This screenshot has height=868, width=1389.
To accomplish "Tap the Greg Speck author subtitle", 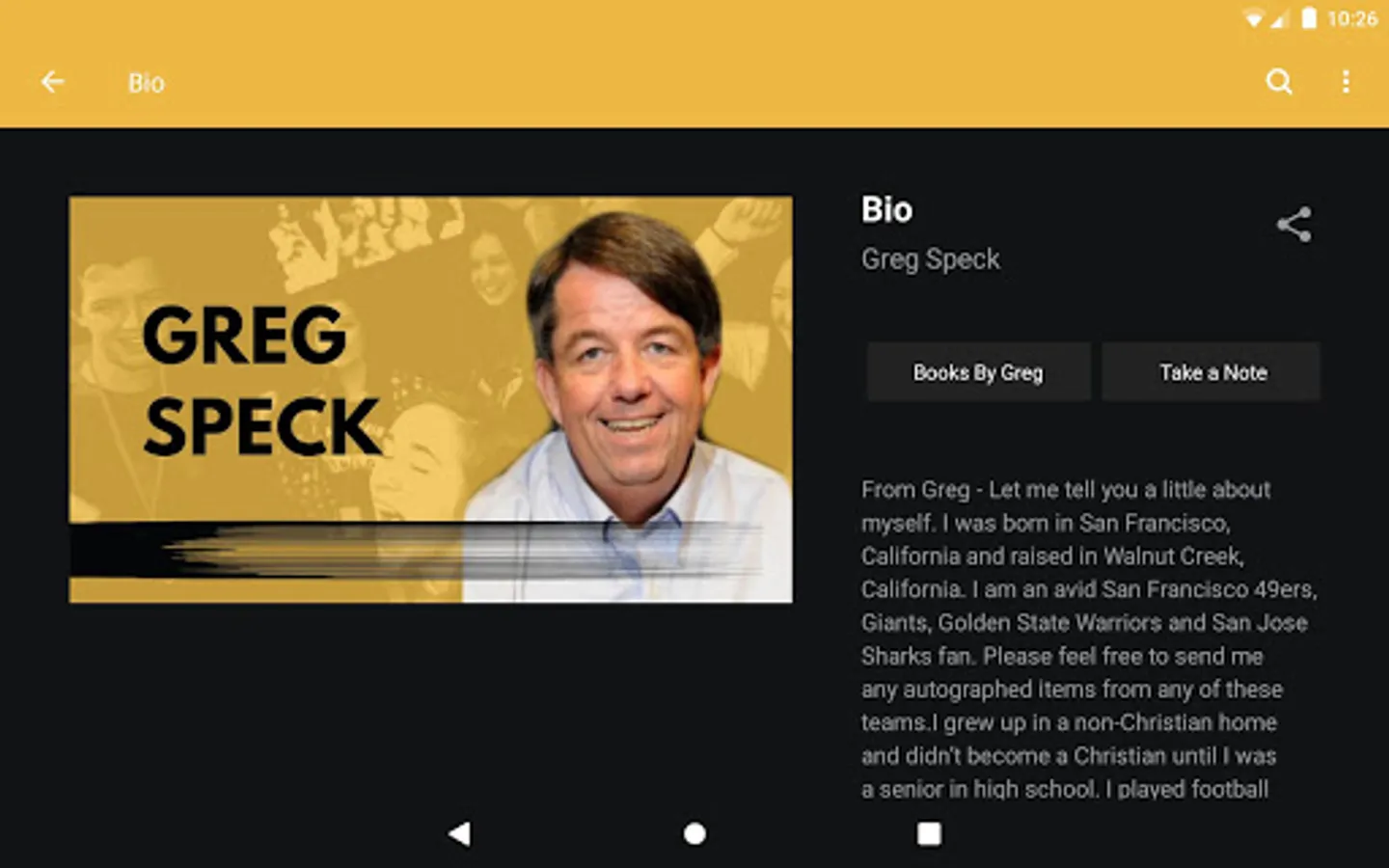I will [931, 259].
